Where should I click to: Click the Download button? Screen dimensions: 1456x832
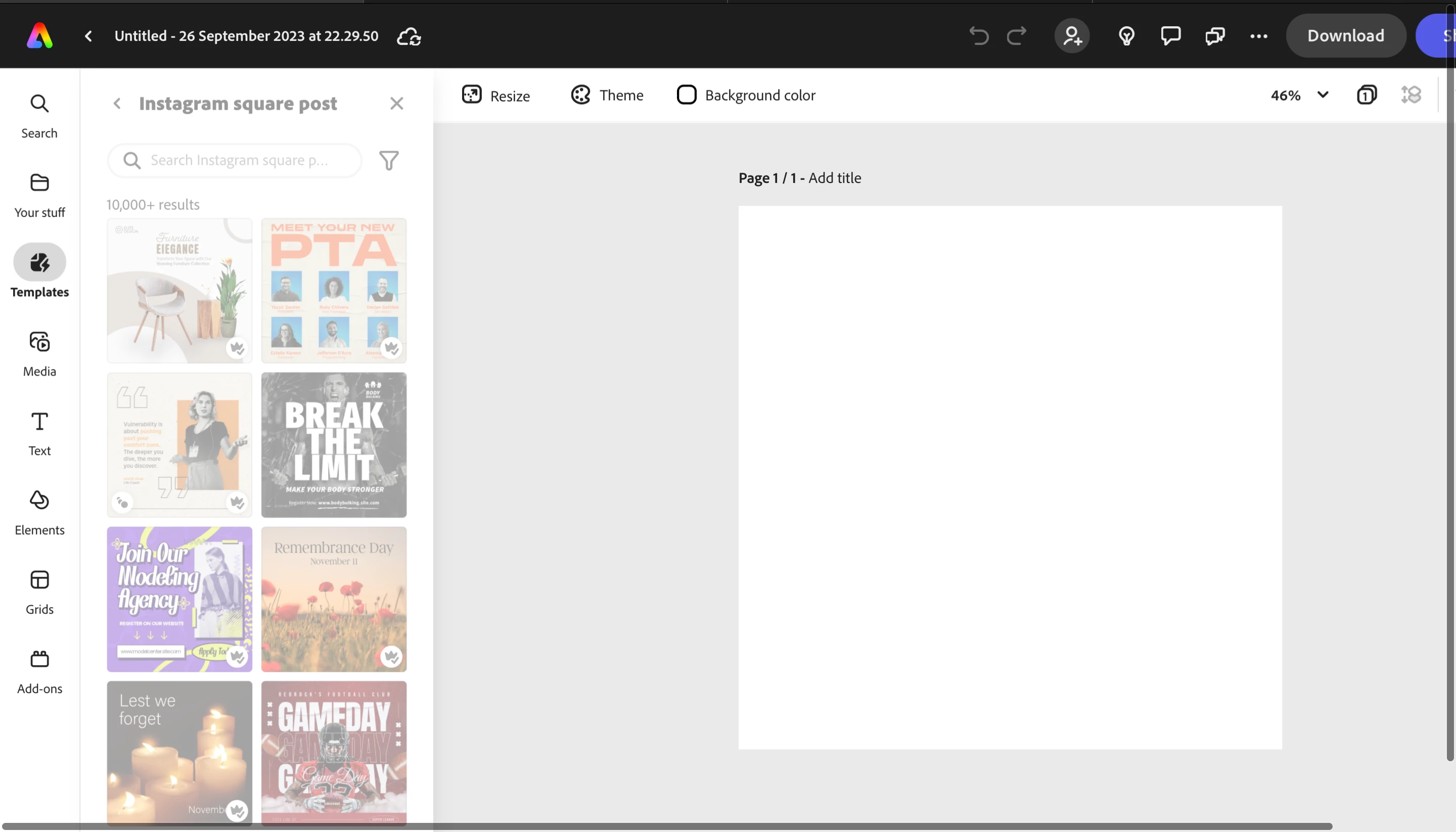[x=1345, y=36]
